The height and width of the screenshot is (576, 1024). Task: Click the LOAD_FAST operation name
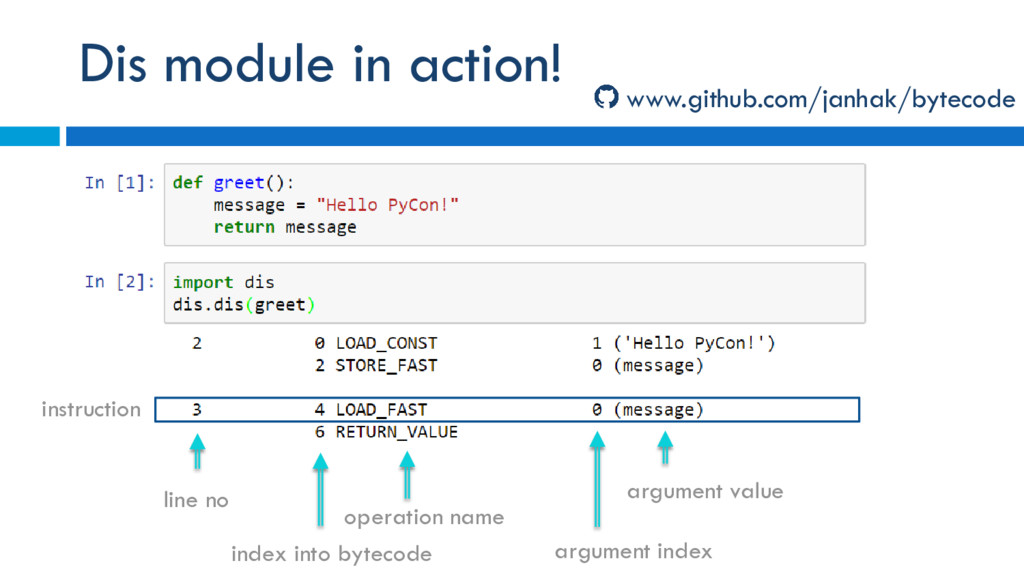[381, 410]
